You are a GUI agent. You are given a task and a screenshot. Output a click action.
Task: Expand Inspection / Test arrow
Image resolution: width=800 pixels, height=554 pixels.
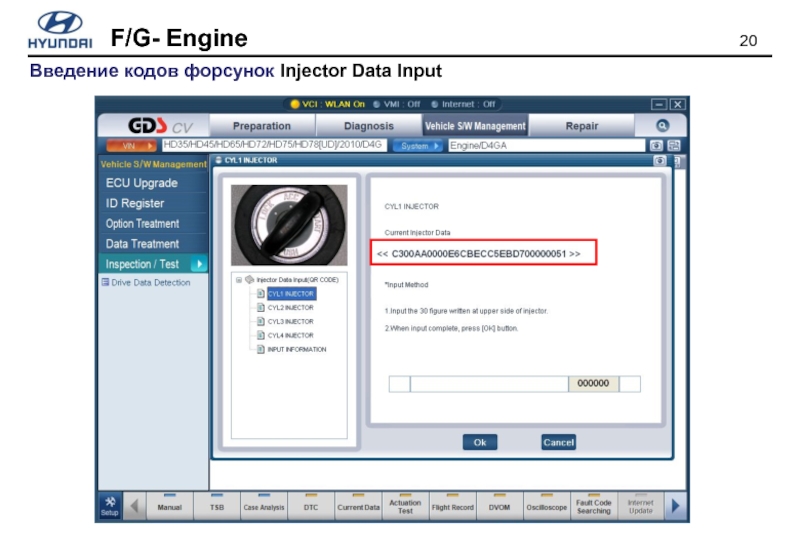pos(199,264)
